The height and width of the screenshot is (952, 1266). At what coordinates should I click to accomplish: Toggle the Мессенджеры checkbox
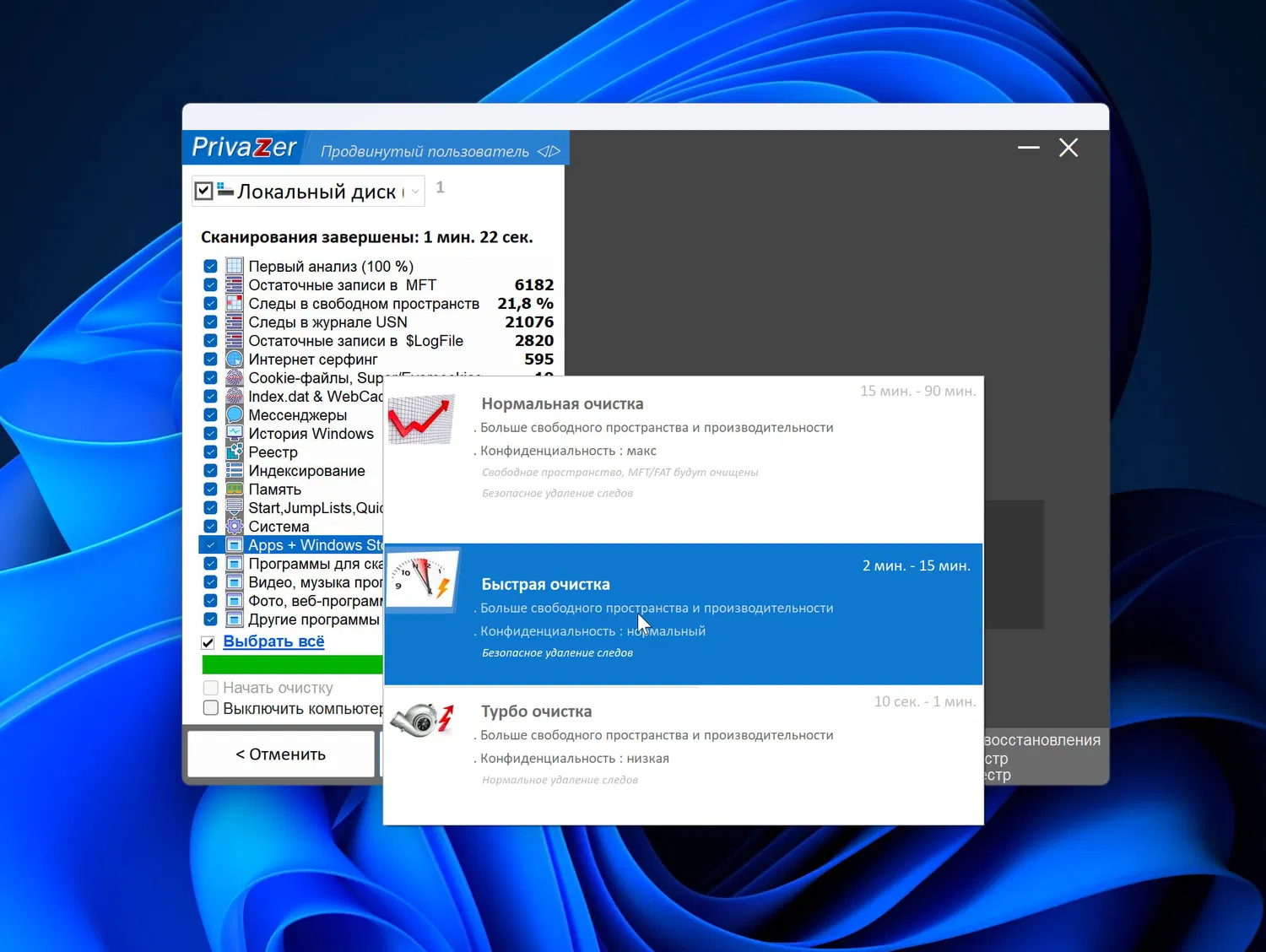tap(211, 415)
